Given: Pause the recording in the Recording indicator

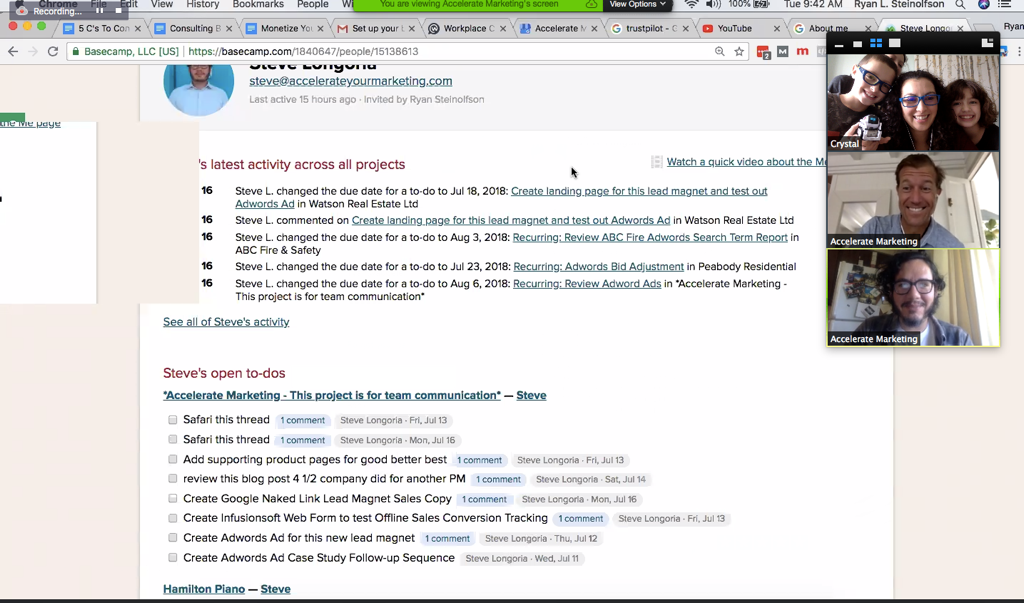Looking at the screenshot, I should pos(100,12).
